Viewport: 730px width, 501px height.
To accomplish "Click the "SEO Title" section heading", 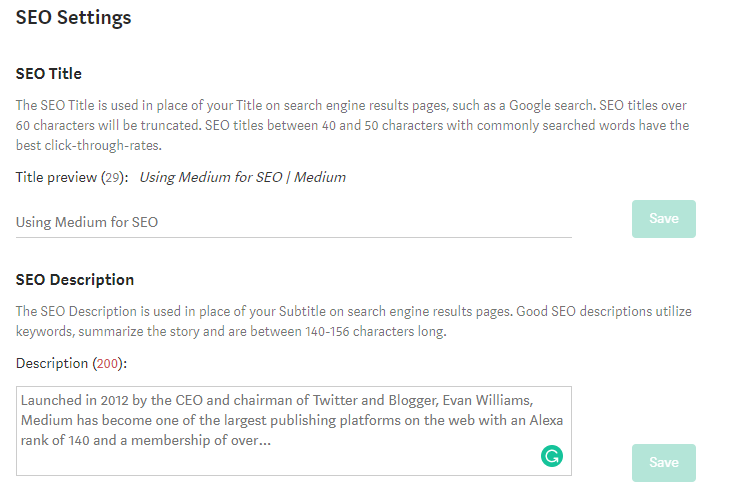I will pyautogui.click(x=49, y=74).
